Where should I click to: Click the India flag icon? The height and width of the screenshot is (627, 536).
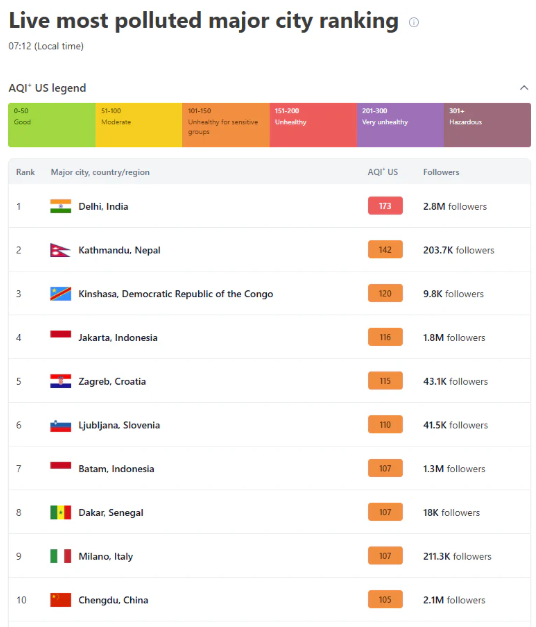point(60,206)
